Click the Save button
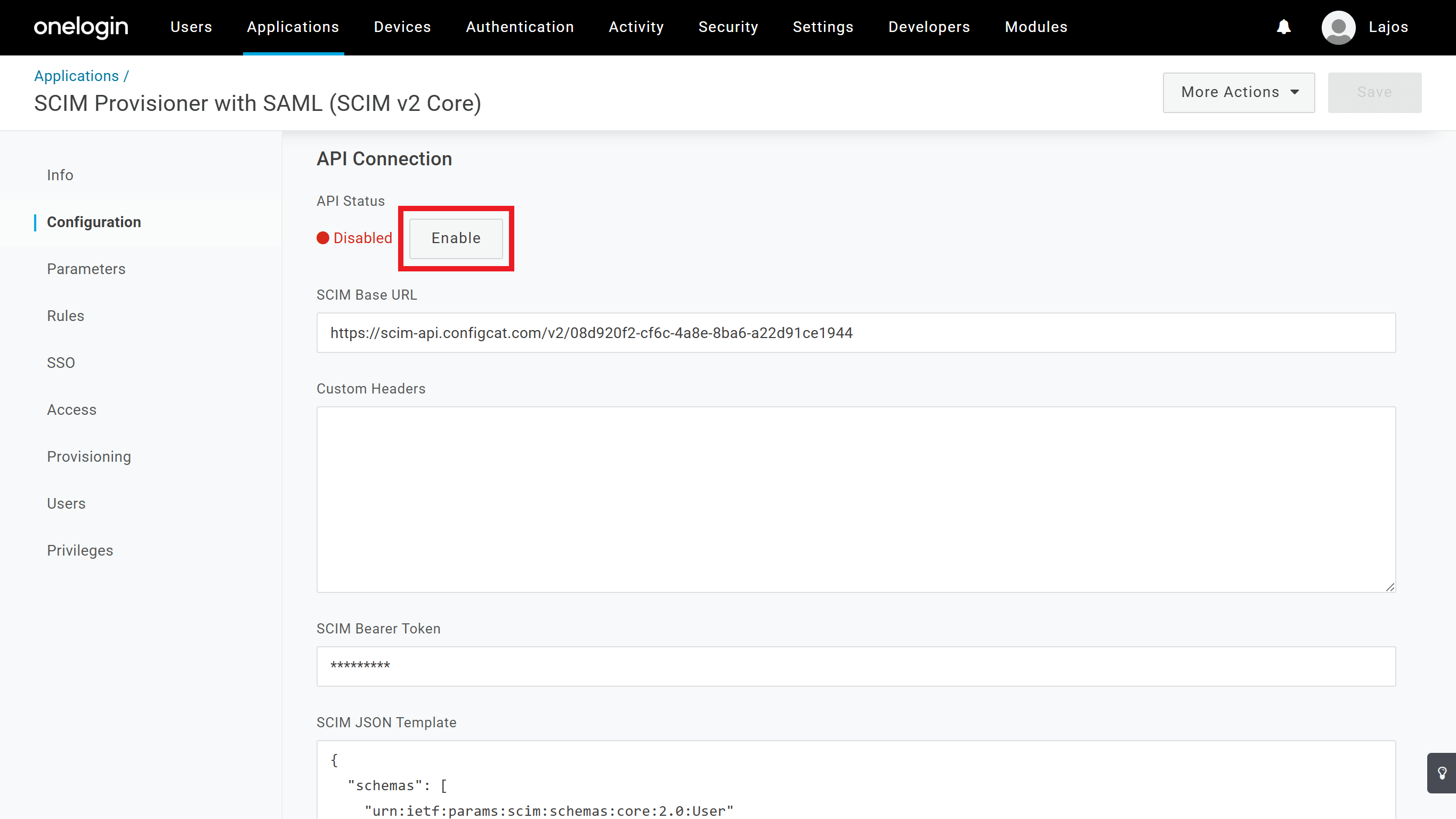The height and width of the screenshot is (819, 1456). (x=1374, y=92)
